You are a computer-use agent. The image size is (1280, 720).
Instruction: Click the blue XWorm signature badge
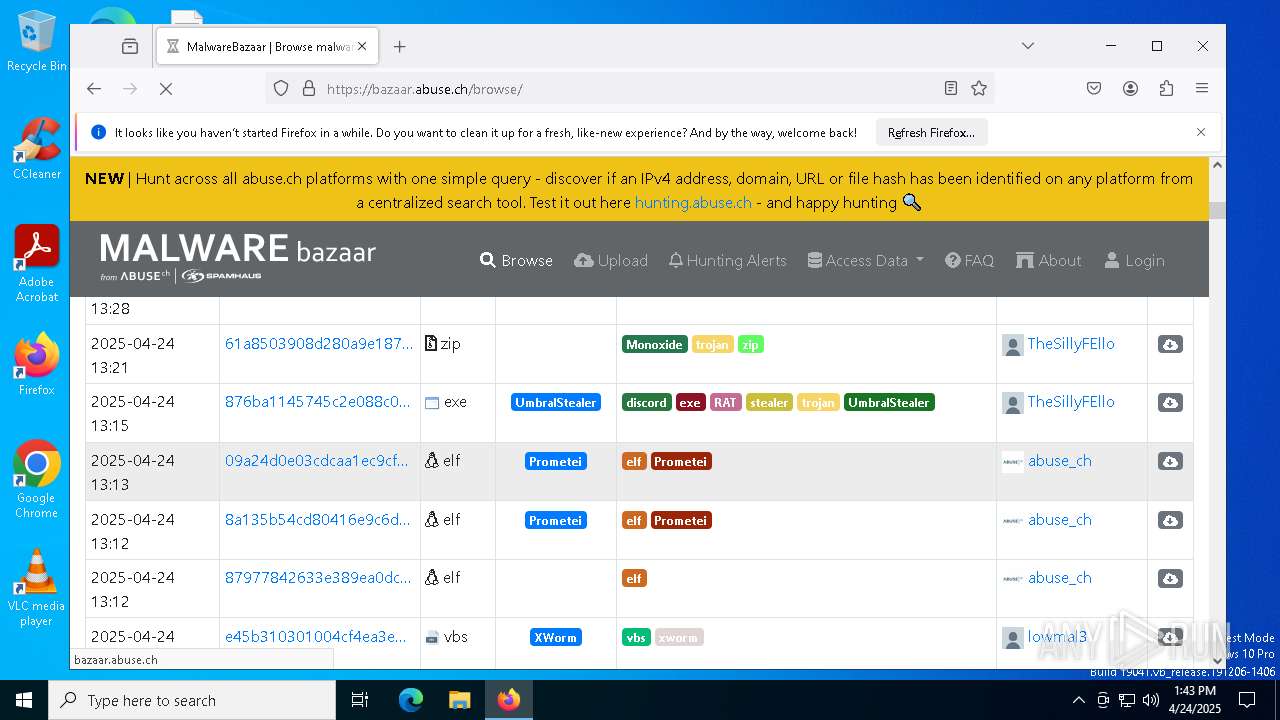coord(555,637)
